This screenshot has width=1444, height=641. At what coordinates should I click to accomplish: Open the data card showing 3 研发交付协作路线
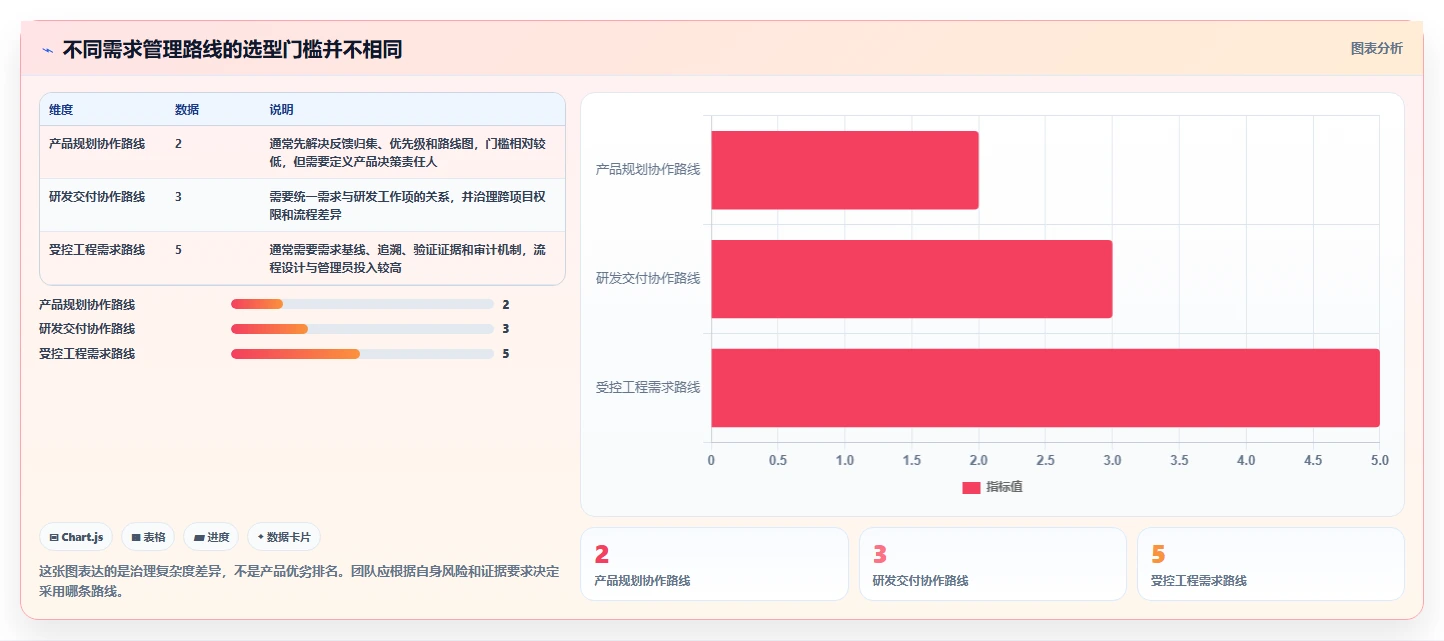(993, 564)
